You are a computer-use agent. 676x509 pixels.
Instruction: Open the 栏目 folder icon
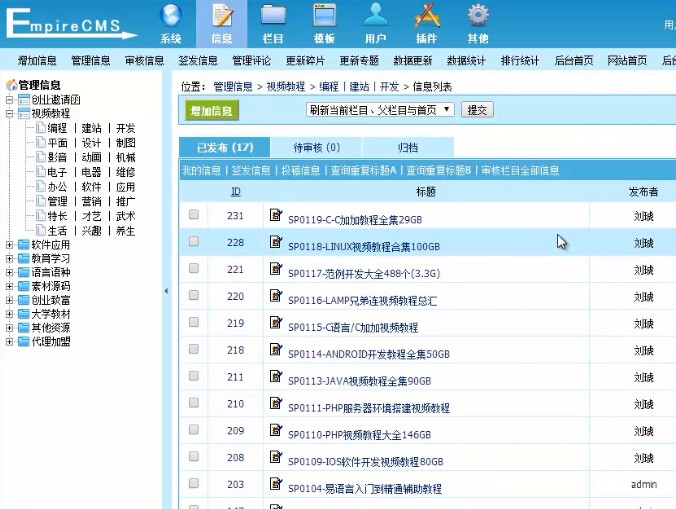pyautogui.click(x=273, y=16)
